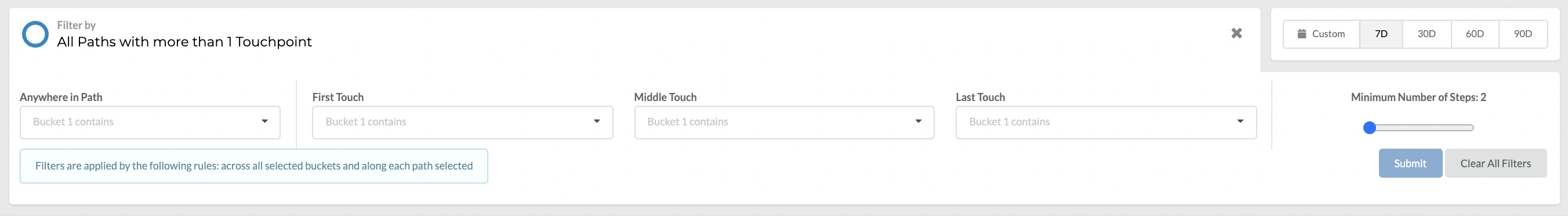Expand the Middle Touch dropdown arrow
Screen dimensions: 1568x216
919,121
